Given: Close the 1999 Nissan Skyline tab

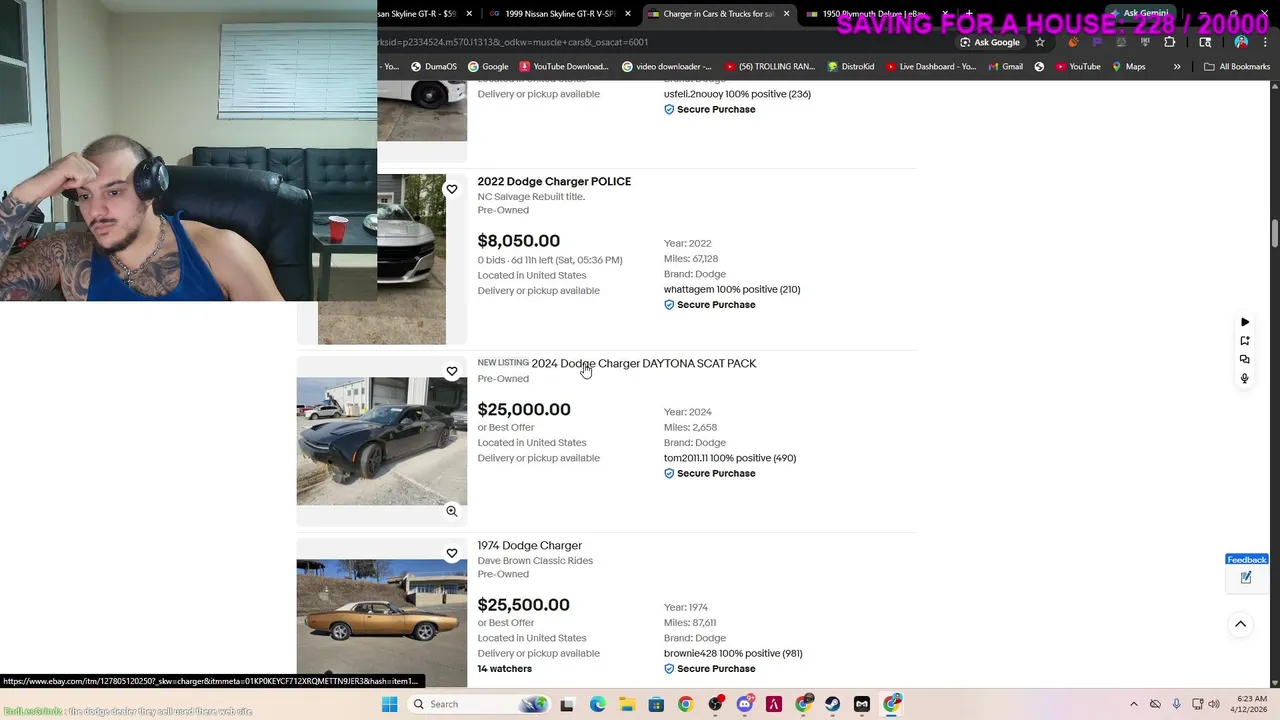Looking at the screenshot, I should [x=628, y=14].
